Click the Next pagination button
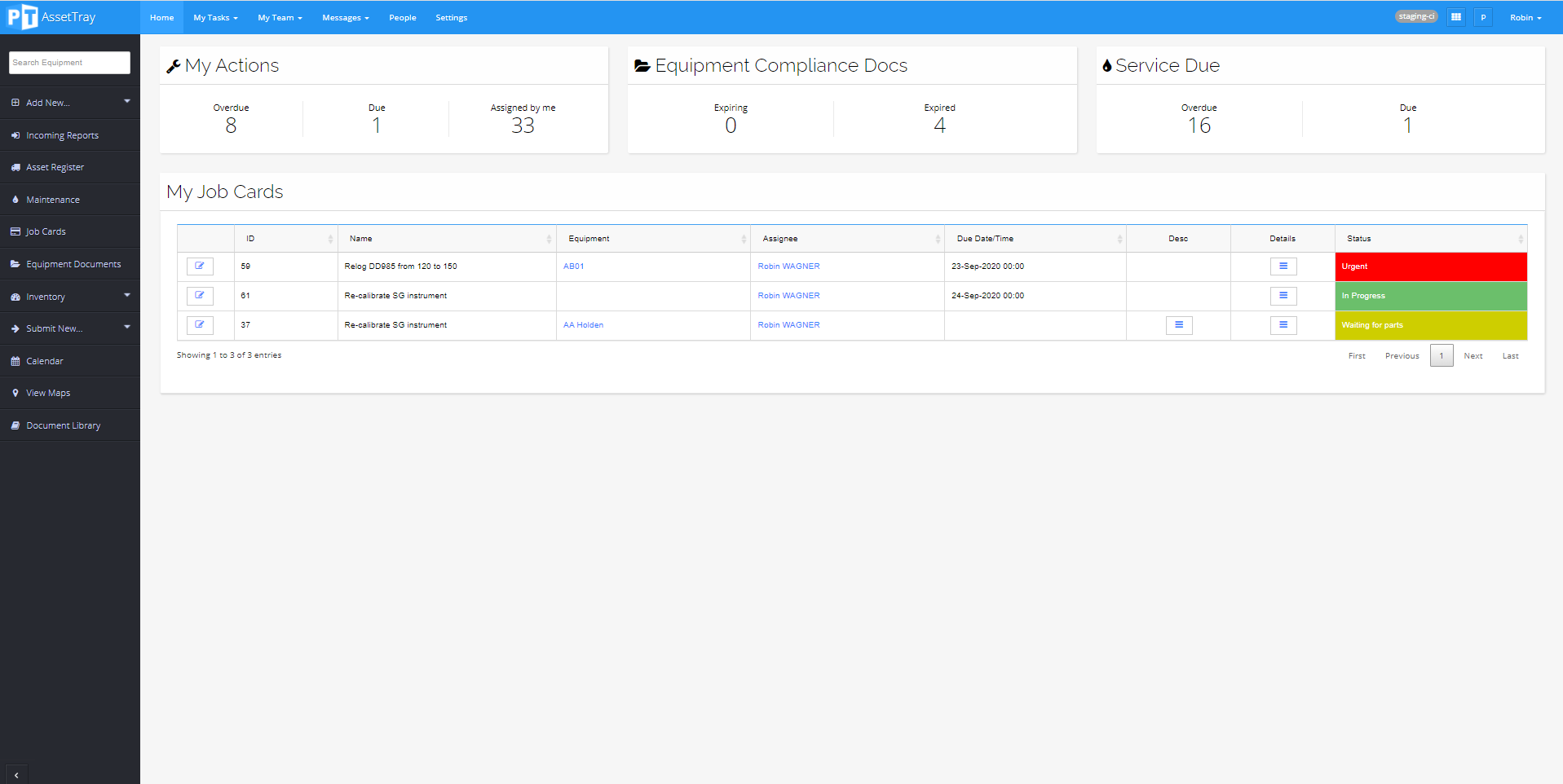This screenshot has height=784, width=1563. point(1472,356)
